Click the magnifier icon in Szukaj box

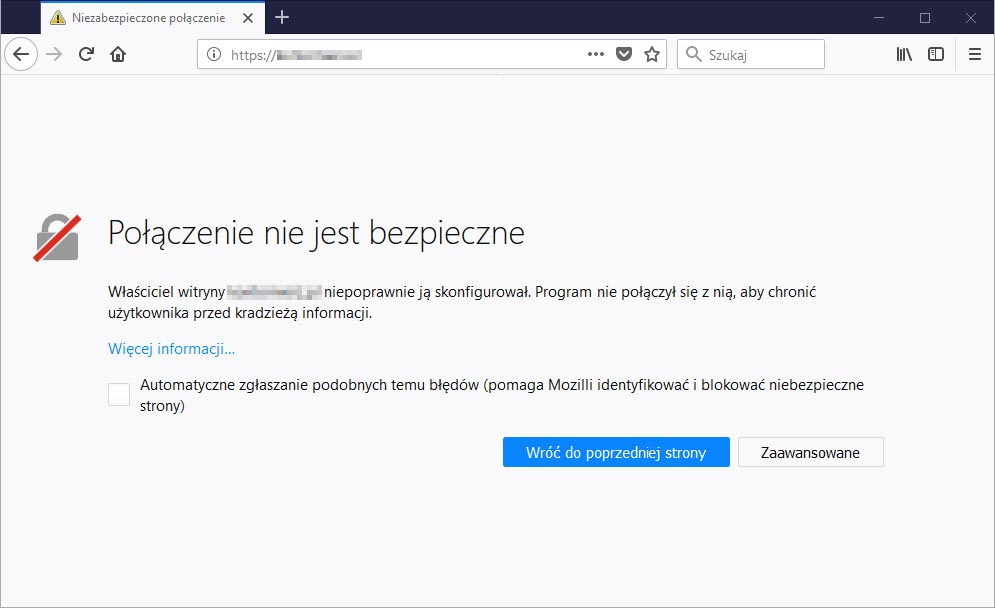694,54
